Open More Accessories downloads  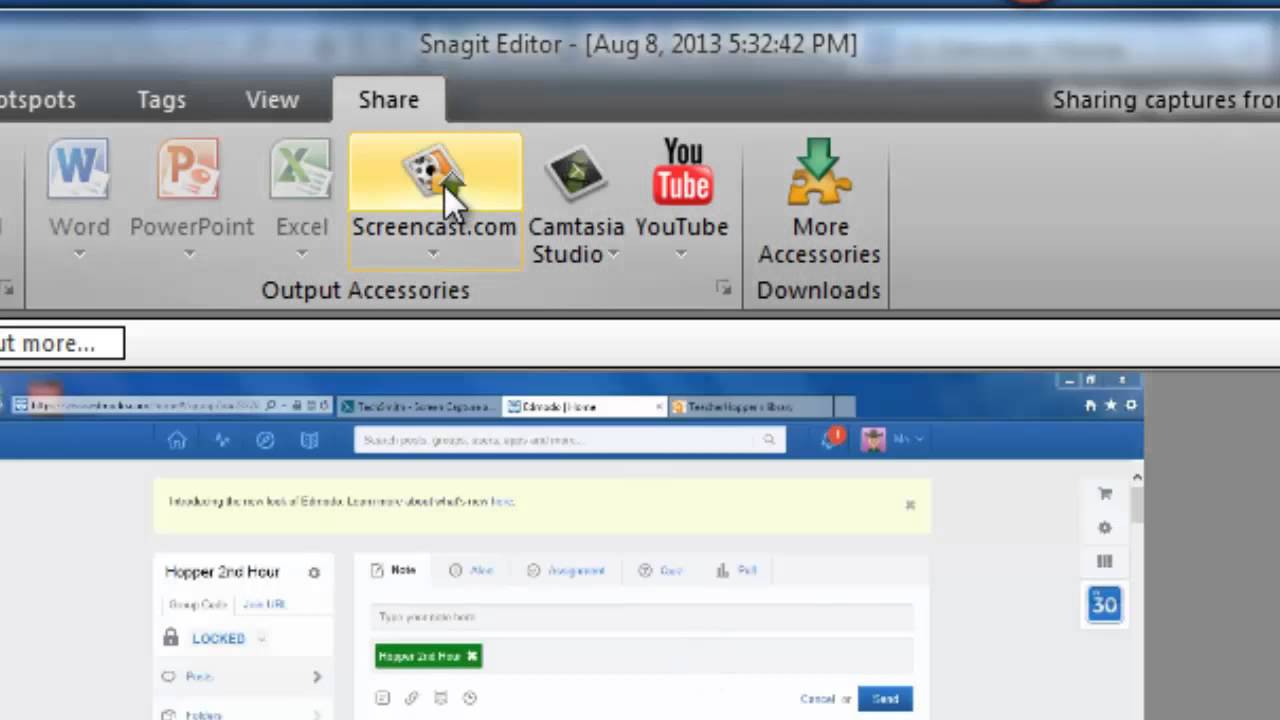point(819,200)
